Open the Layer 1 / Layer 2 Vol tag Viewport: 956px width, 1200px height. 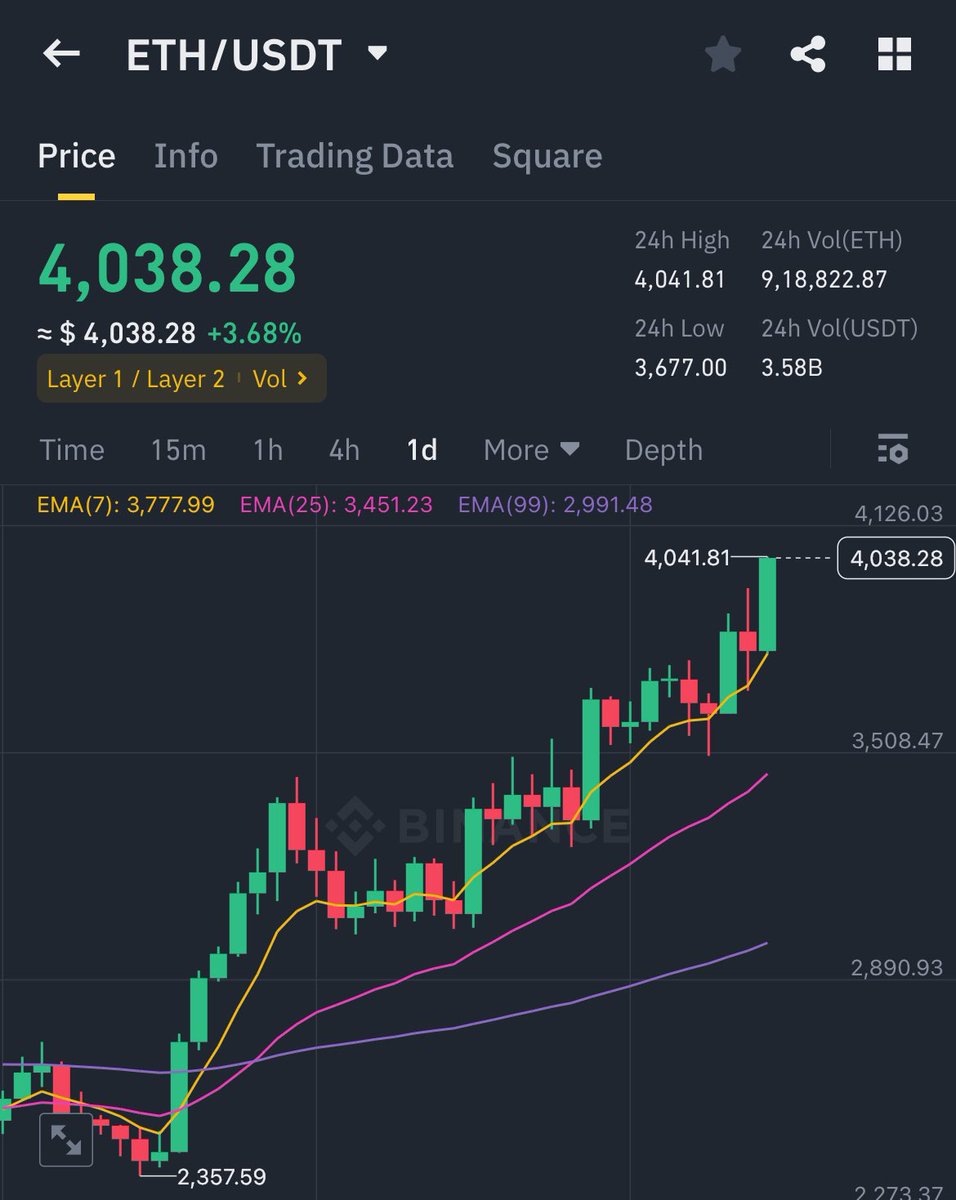(180, 378)
